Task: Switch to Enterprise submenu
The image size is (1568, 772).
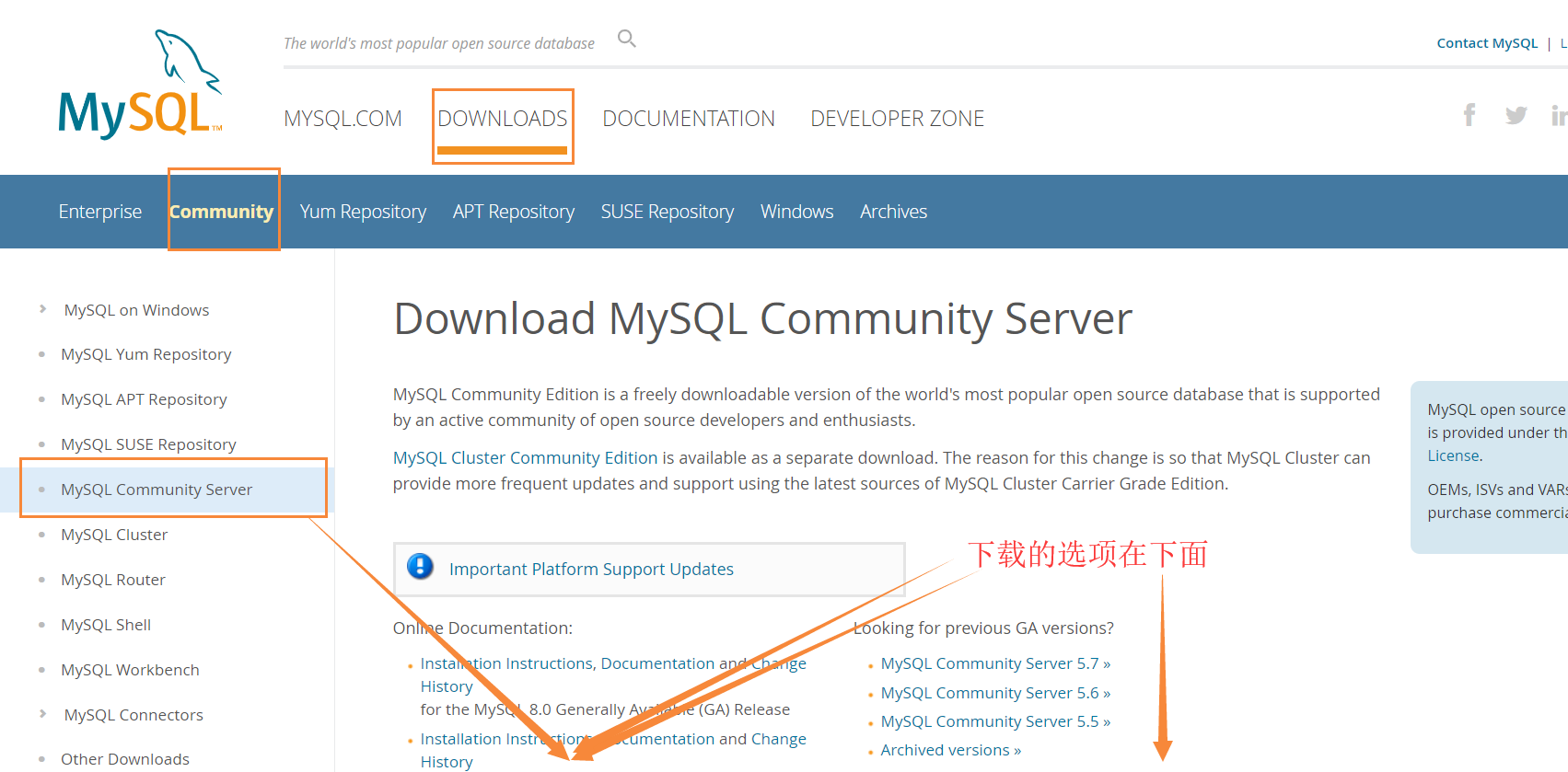Action: [100, 212]
